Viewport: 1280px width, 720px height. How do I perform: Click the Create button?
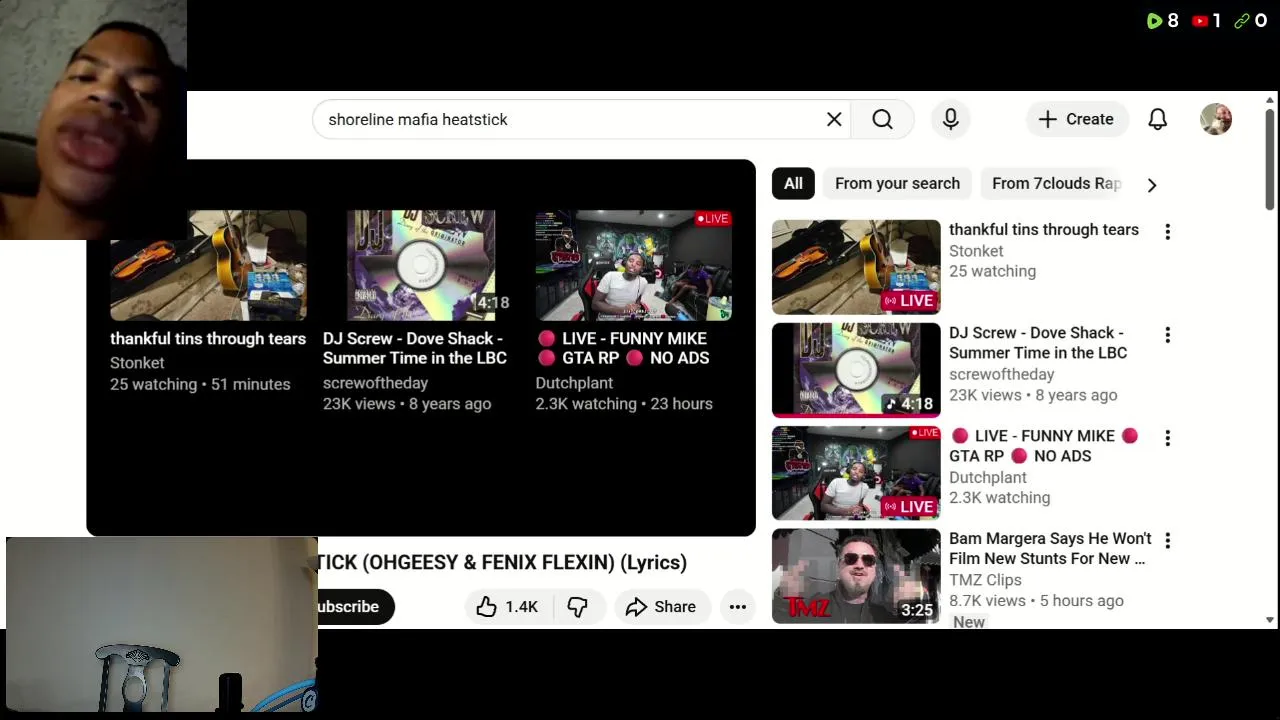coord(1077,119)
